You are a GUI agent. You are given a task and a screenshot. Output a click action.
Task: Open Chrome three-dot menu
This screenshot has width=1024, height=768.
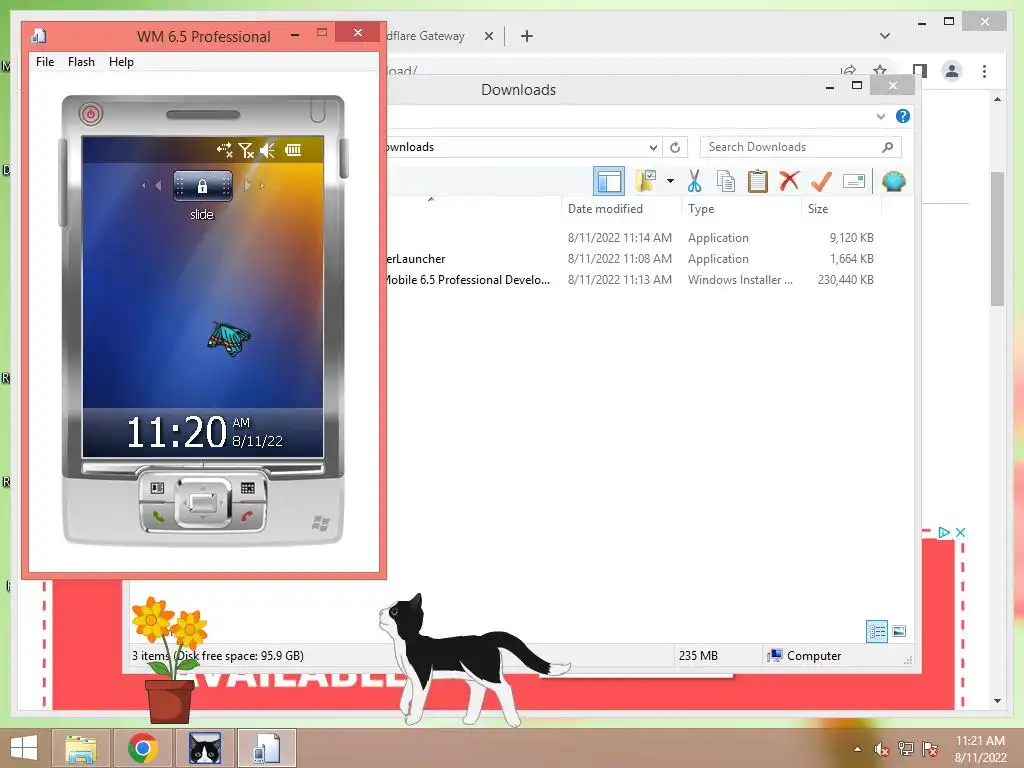click(984, 71)
